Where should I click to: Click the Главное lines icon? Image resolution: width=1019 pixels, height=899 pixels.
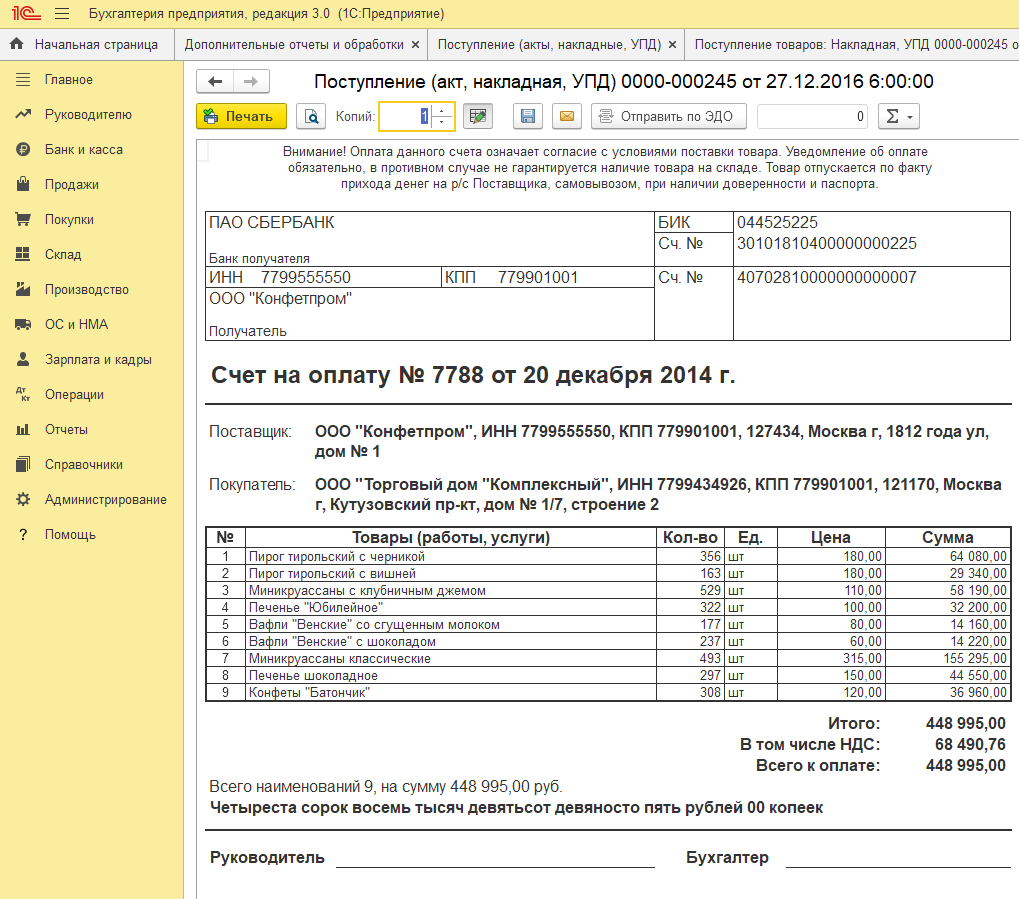pyautogui.click(x=23, y=80)
